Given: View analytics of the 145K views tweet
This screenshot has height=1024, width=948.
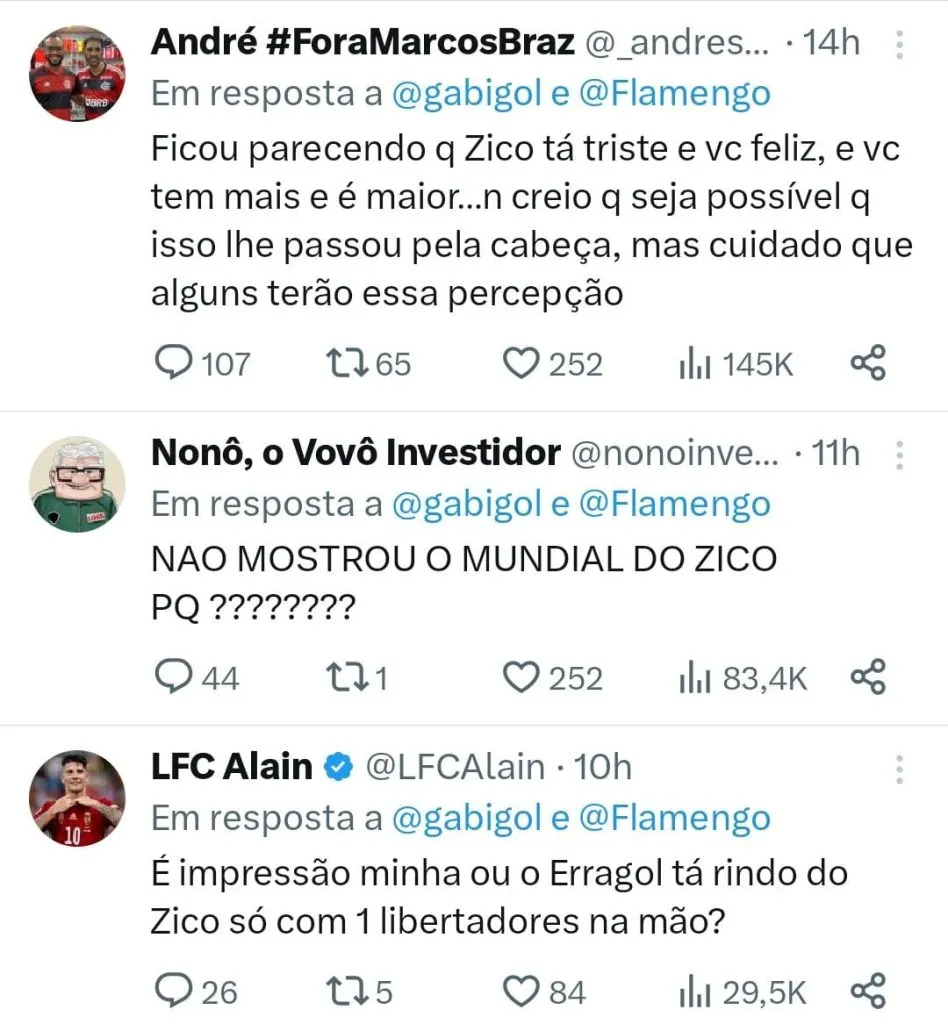Looking at the screenshot, I should click(694, 364).
